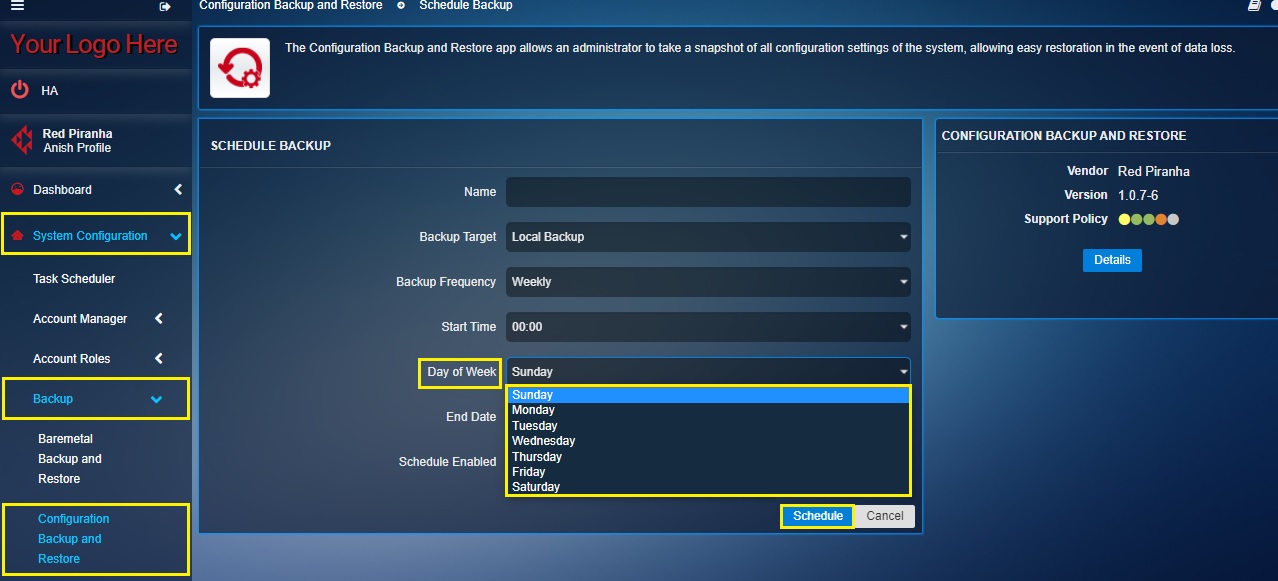Image resolution: width=1278 pixels, height=581 pixels.
Task: Click the Schedule Enabled label
Action: click(447, 462)
